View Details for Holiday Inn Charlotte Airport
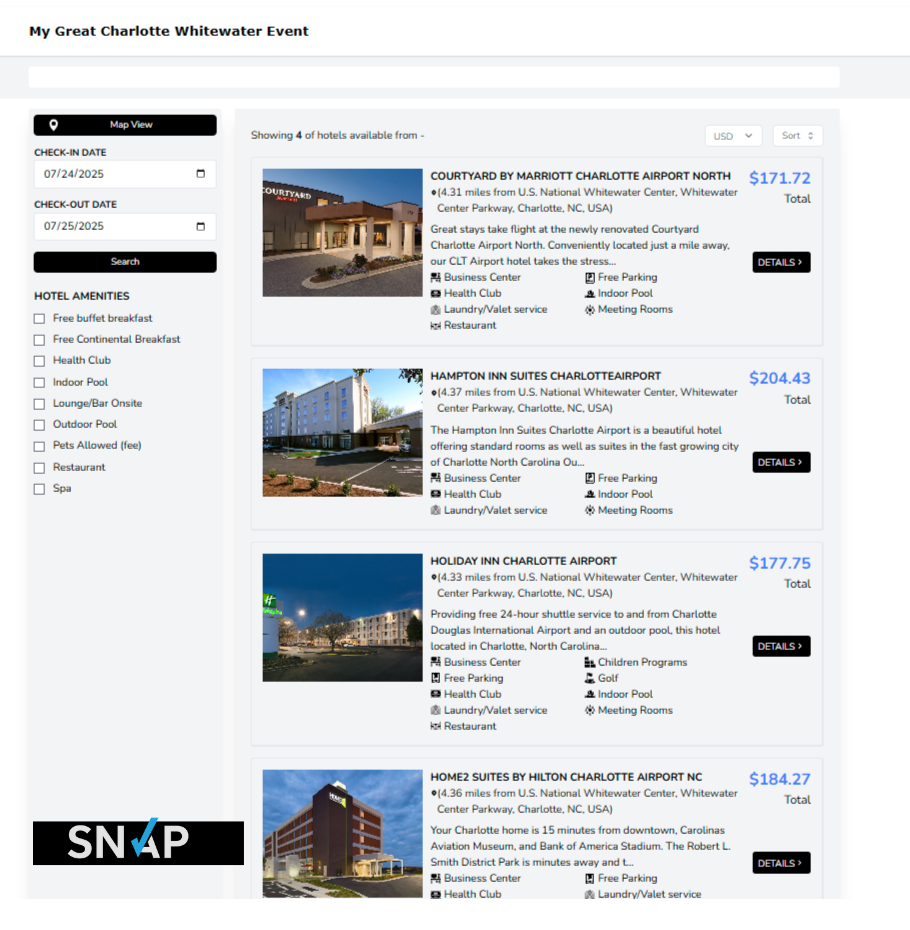Image resolution: width=910 pixels, height=930 pixels. tap(781, 646)
